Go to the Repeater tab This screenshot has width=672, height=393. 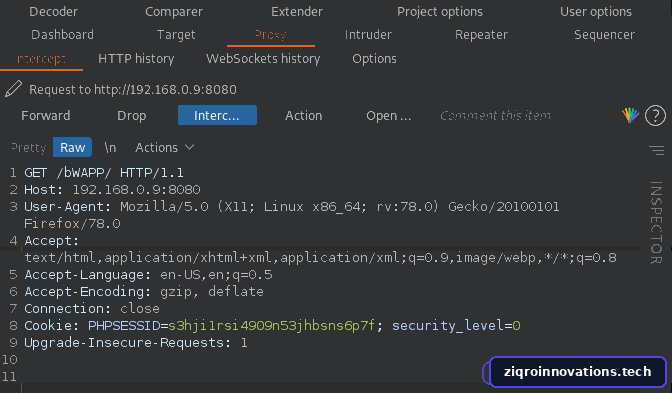[481, 35]
